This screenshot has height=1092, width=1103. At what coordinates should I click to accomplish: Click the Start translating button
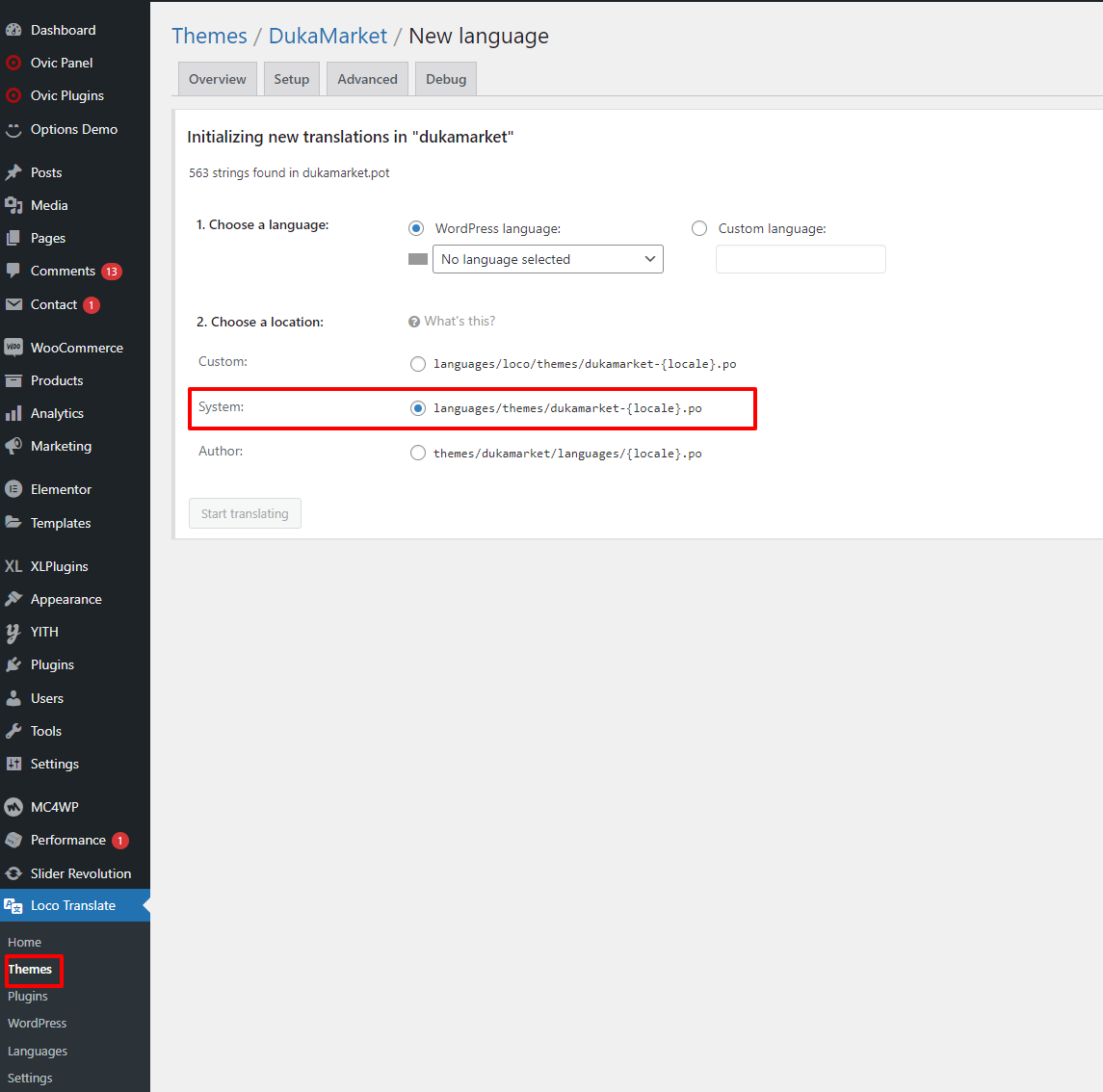[245, 513]
